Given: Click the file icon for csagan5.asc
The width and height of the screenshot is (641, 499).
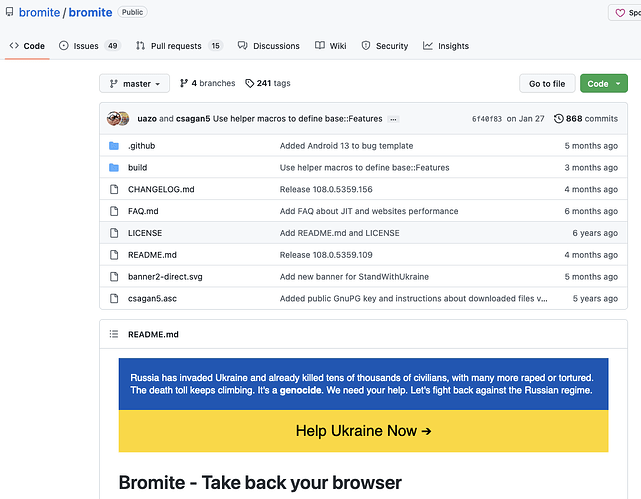Looking at the screenshot, I should [x=114, y=299].
